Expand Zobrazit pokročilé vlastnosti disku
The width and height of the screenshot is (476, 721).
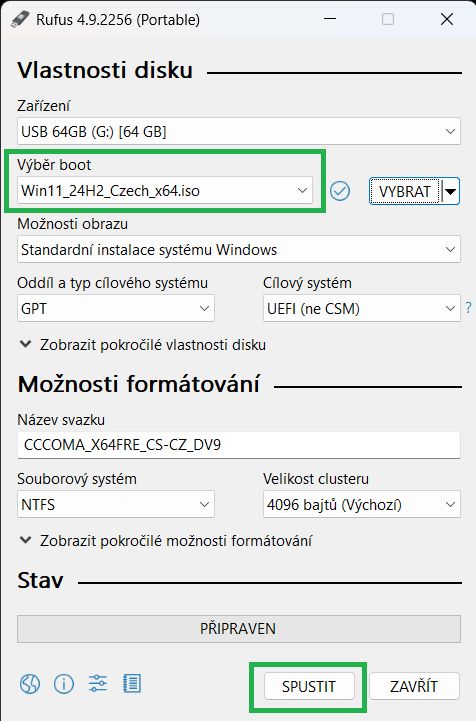(143, 344)
